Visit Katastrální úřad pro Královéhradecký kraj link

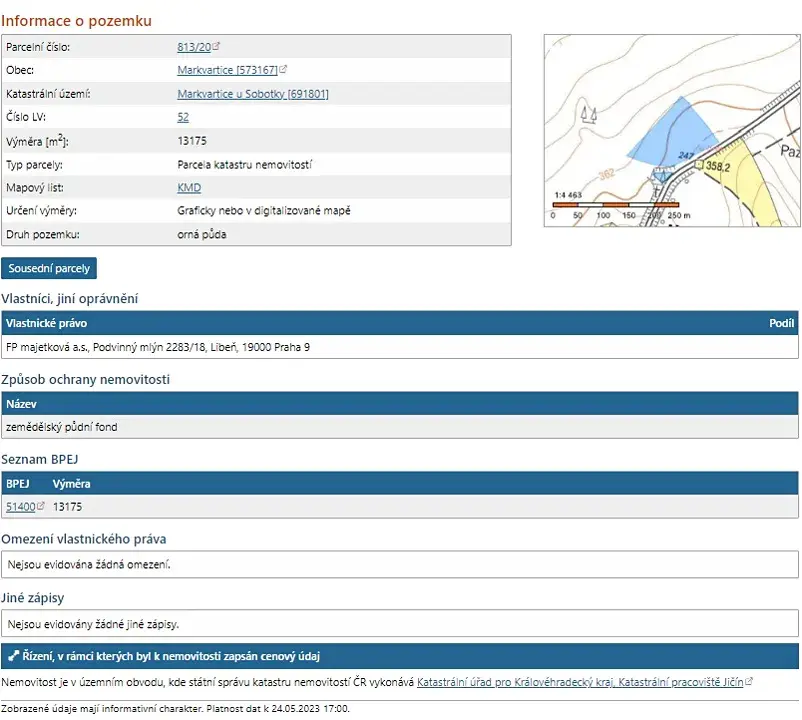(x=515, y=682)
